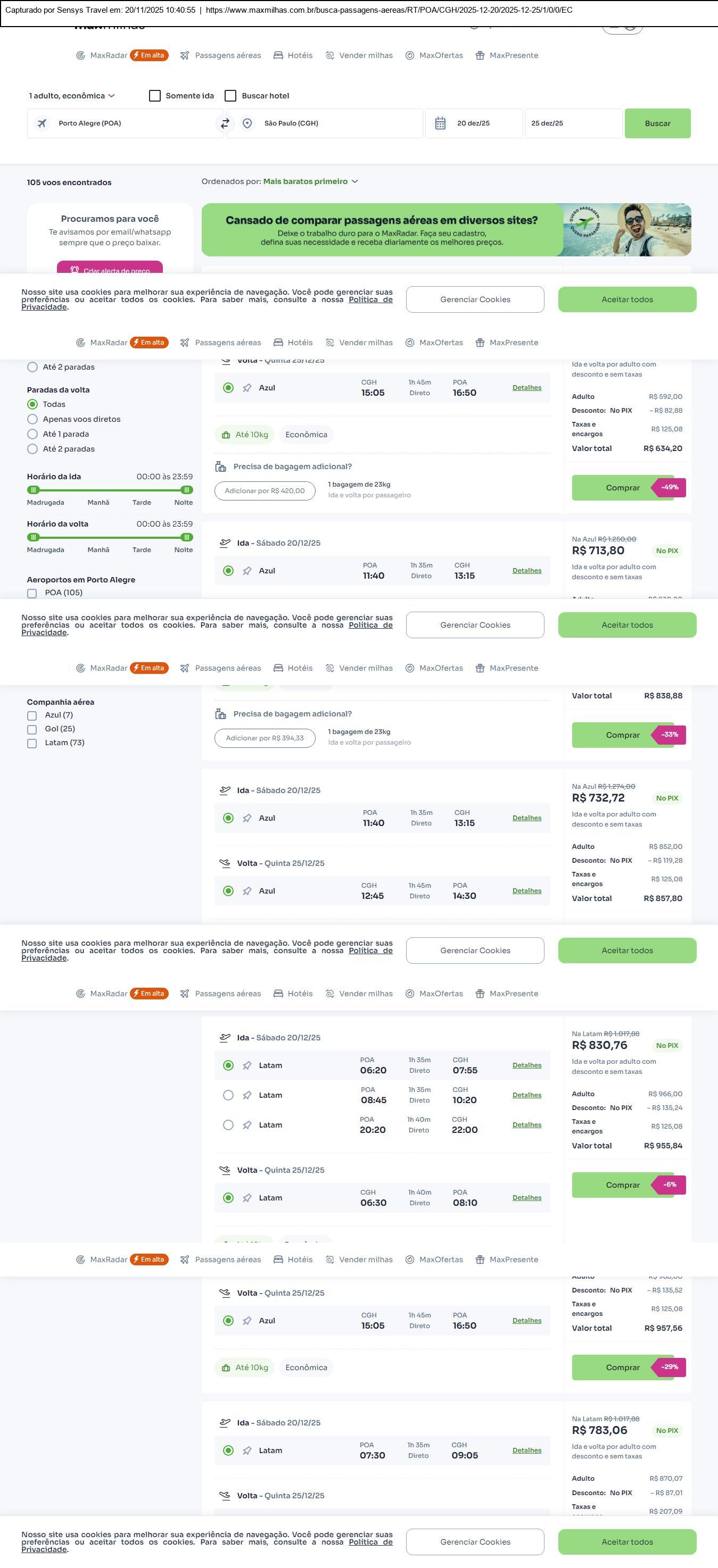The image size is (718, 1568).
Task: Click the airplane icon in origin field
Action: (x=42, y=123)
